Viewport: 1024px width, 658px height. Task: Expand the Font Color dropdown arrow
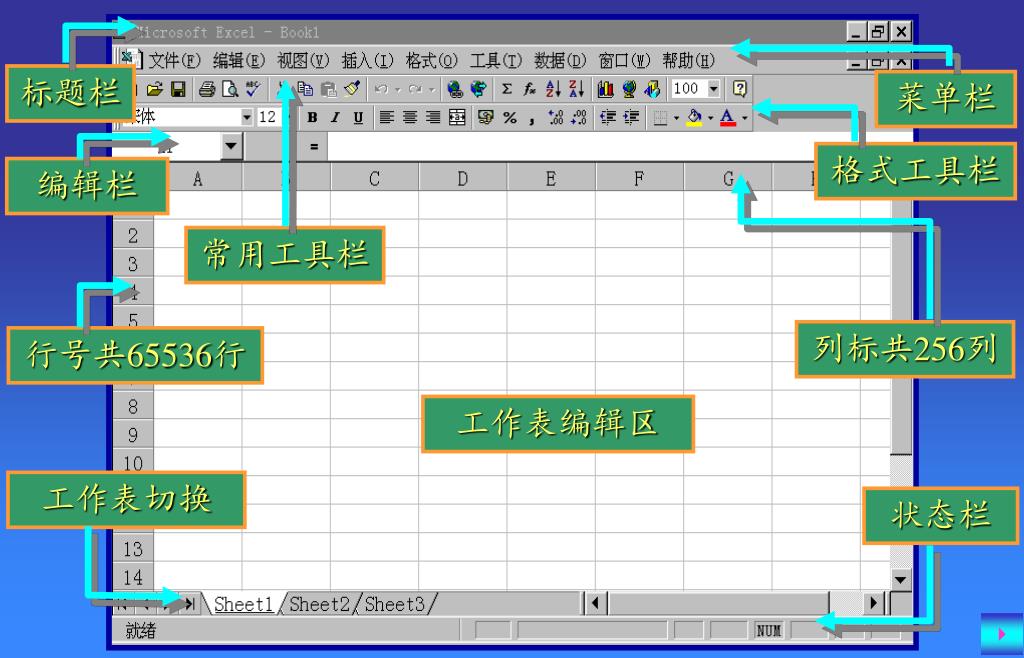point(744,118)
